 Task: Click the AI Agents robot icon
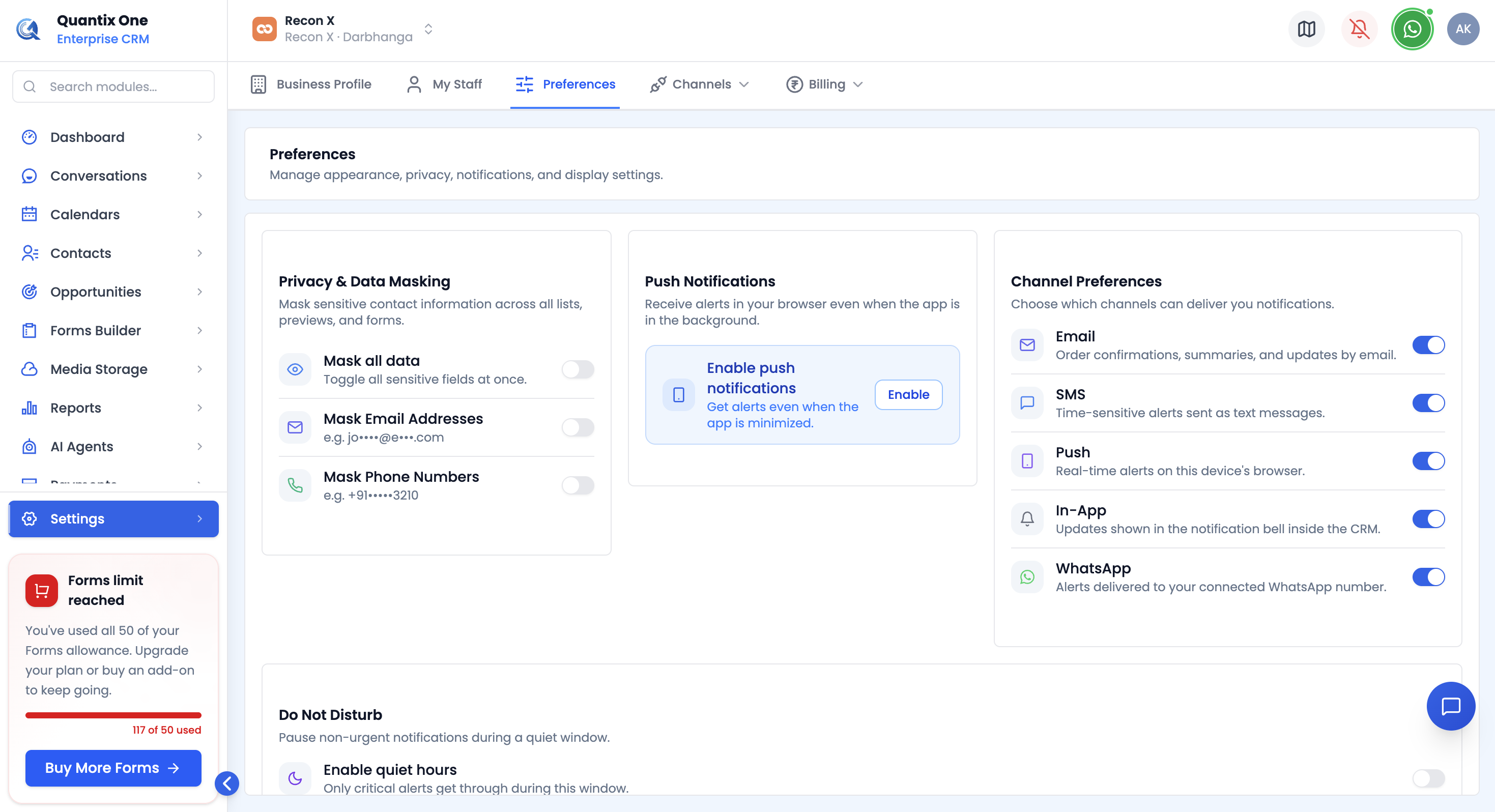30,447
